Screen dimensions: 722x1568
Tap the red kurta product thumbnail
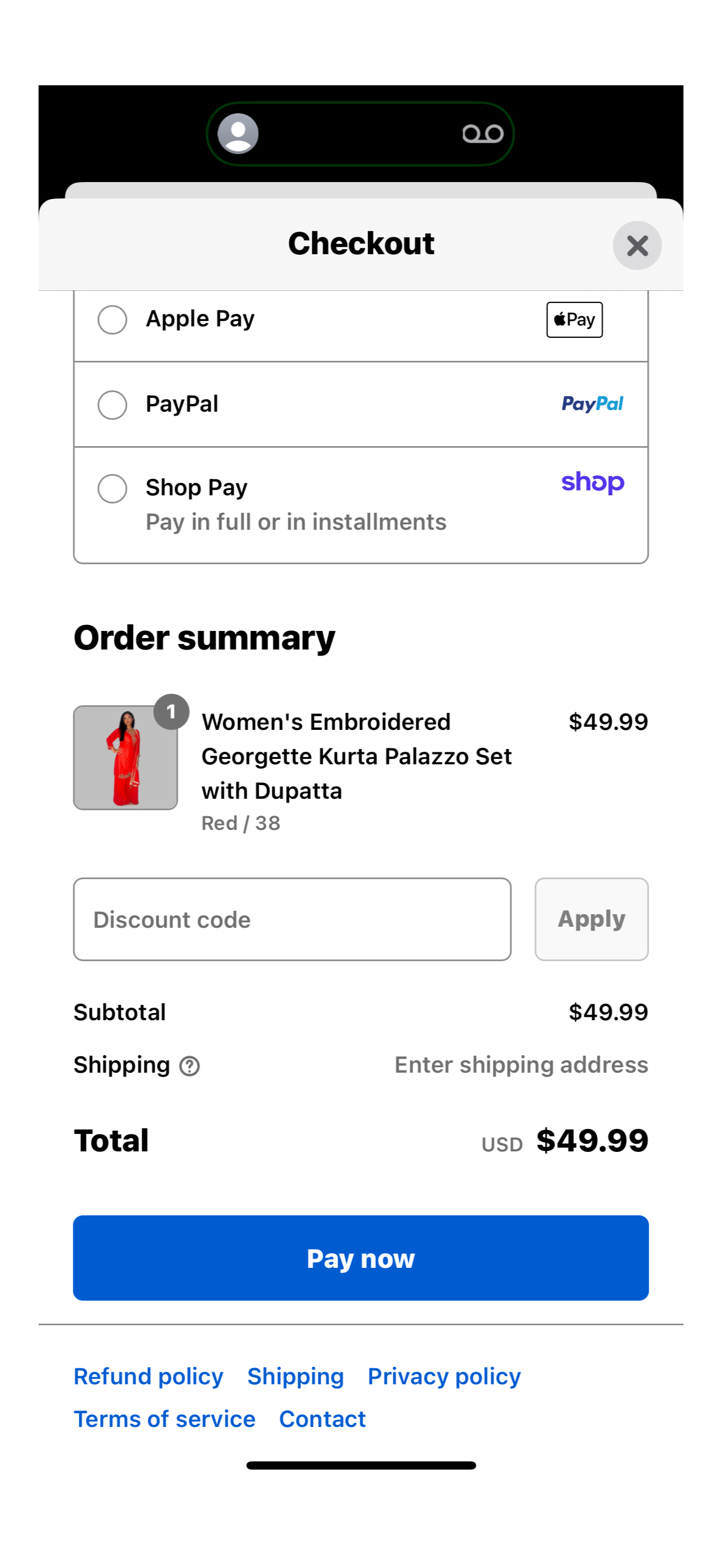tap(125, 758)
